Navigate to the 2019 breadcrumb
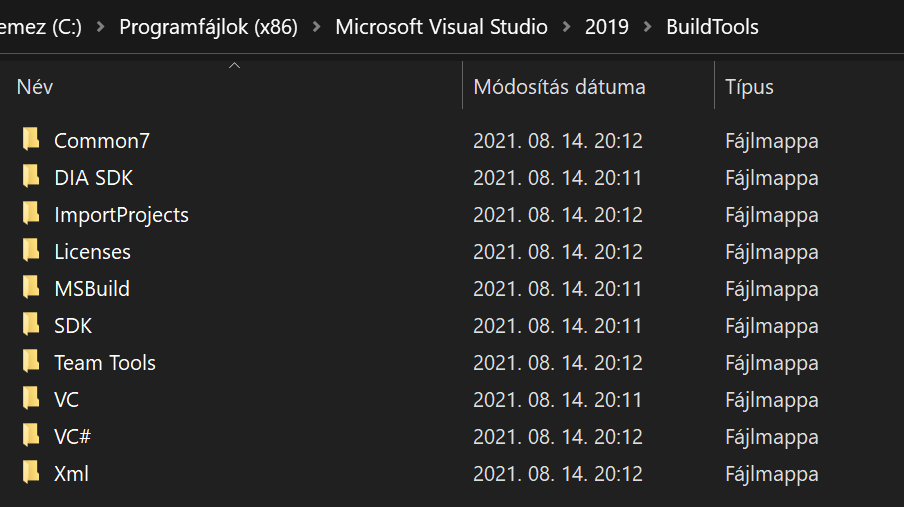The image size is (904, 507). point(607,27)
